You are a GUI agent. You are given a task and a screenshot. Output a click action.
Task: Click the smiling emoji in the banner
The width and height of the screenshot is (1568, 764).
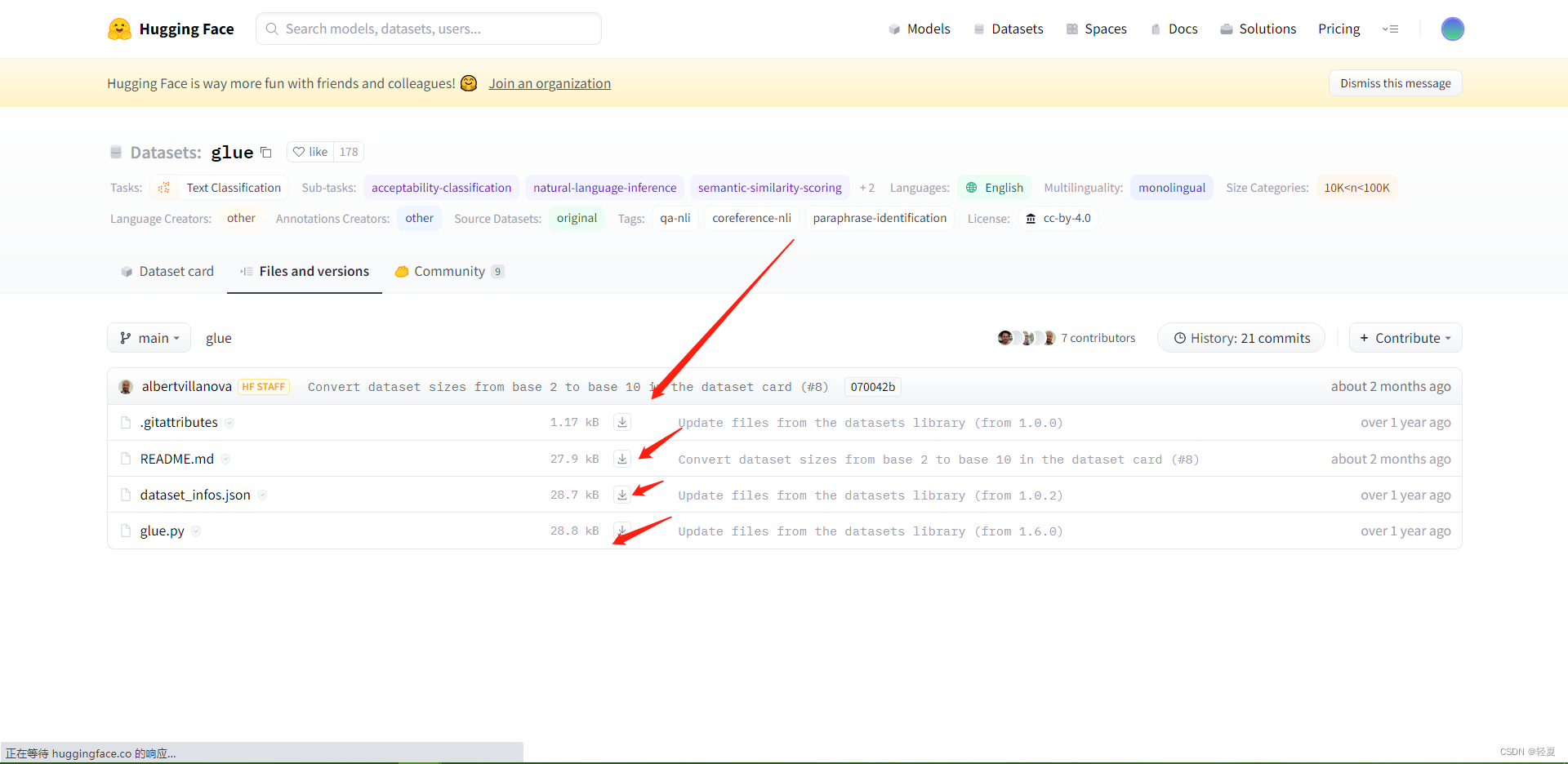click(x=469, y=83)
